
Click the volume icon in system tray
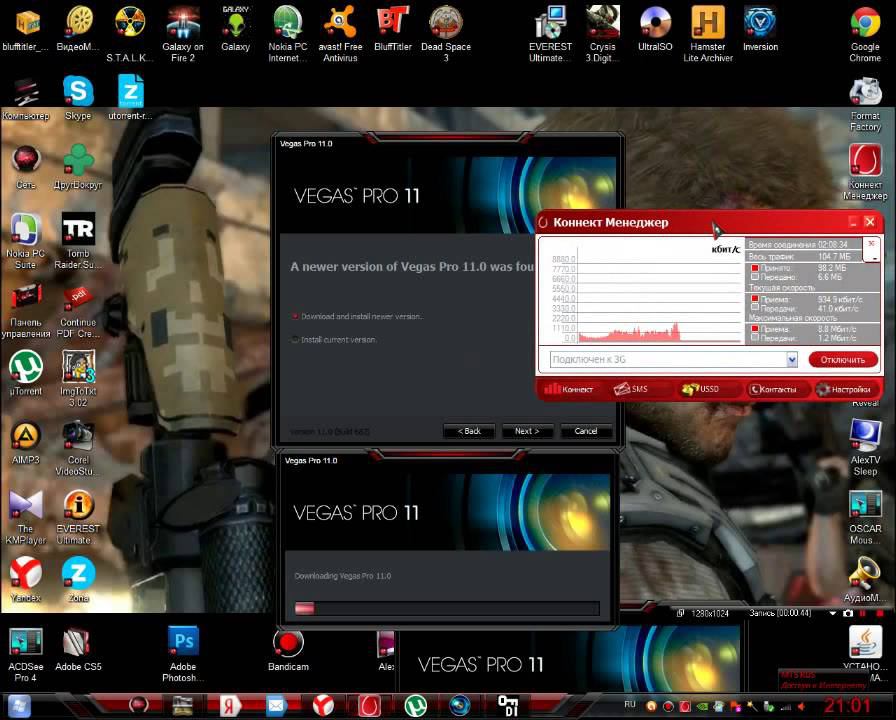point(801,707)
